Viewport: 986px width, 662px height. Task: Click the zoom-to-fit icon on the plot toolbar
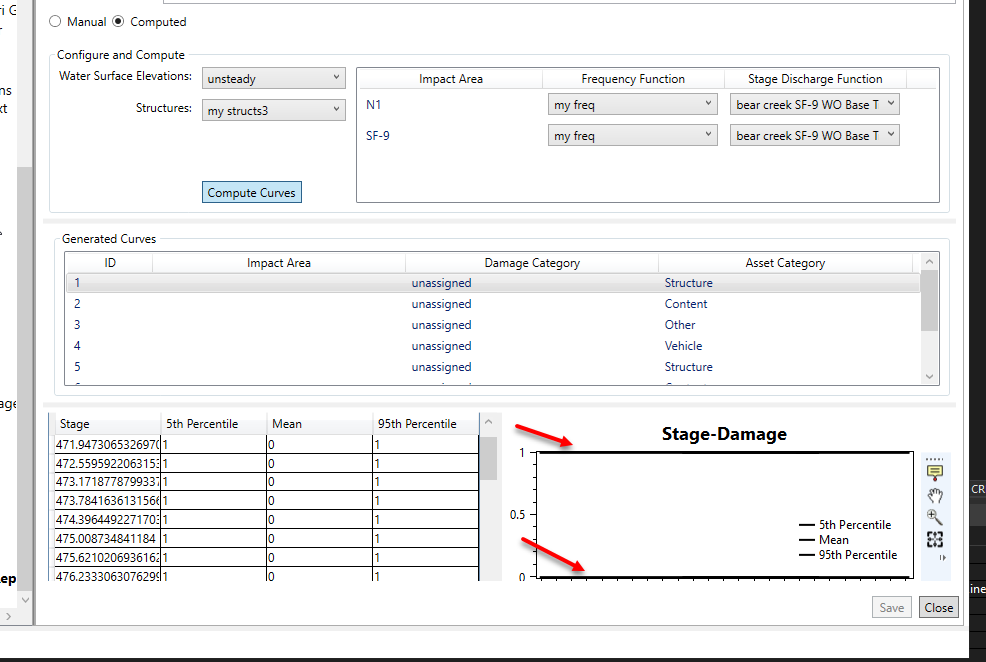[934, 539]
